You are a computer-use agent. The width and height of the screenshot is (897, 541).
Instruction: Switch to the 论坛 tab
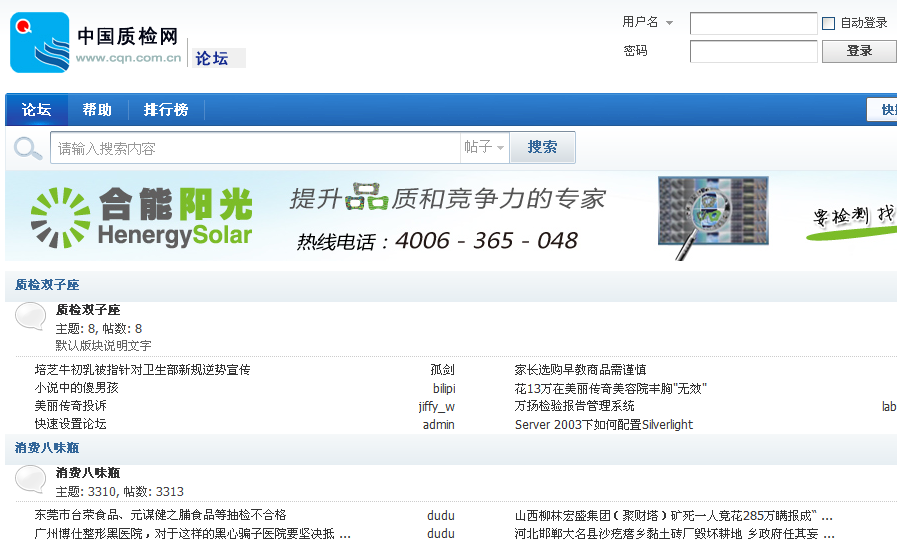pyautogui.click(x=36, y=110)
